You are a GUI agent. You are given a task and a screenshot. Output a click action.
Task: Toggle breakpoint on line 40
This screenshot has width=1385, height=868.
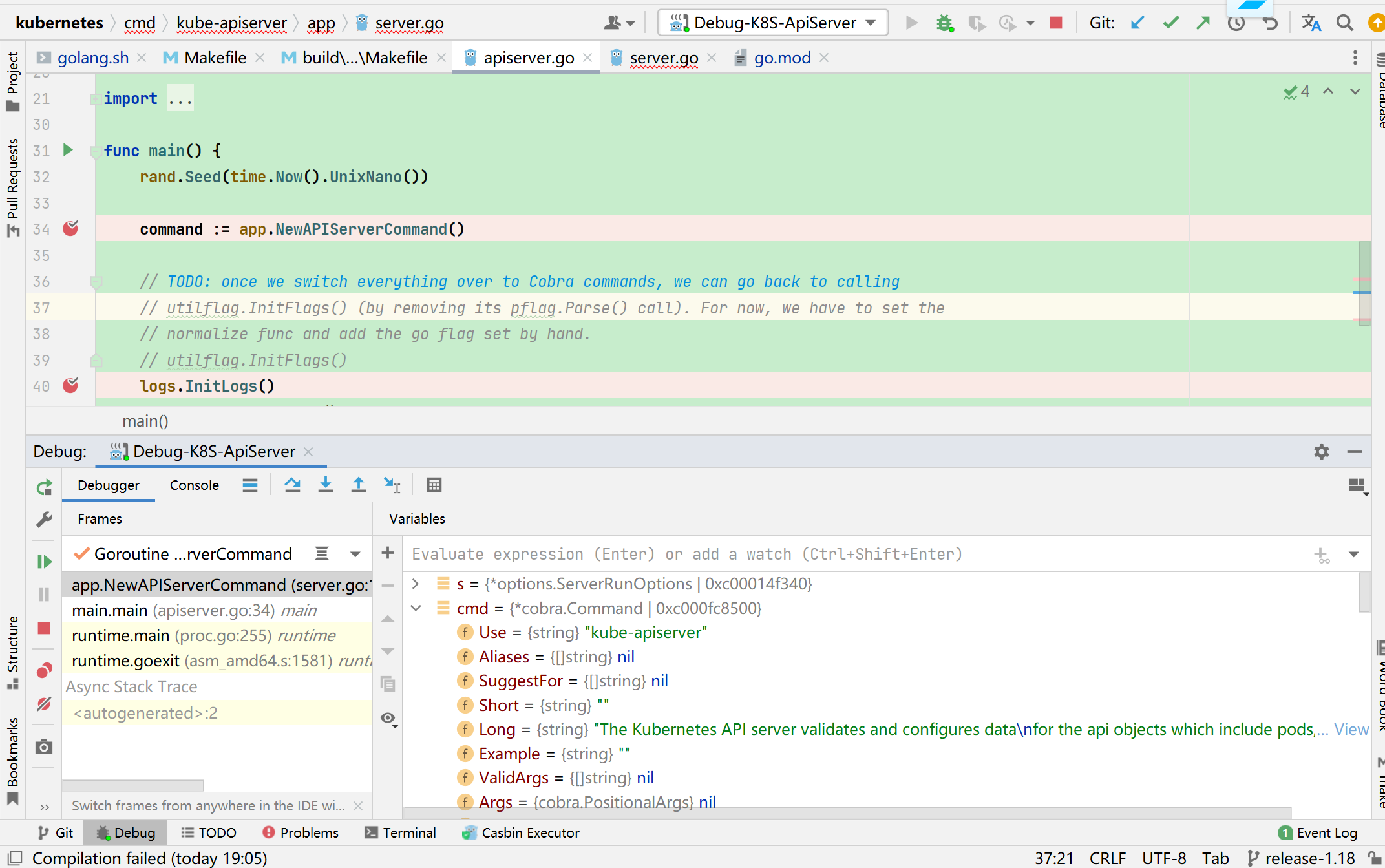coord(70,385)
